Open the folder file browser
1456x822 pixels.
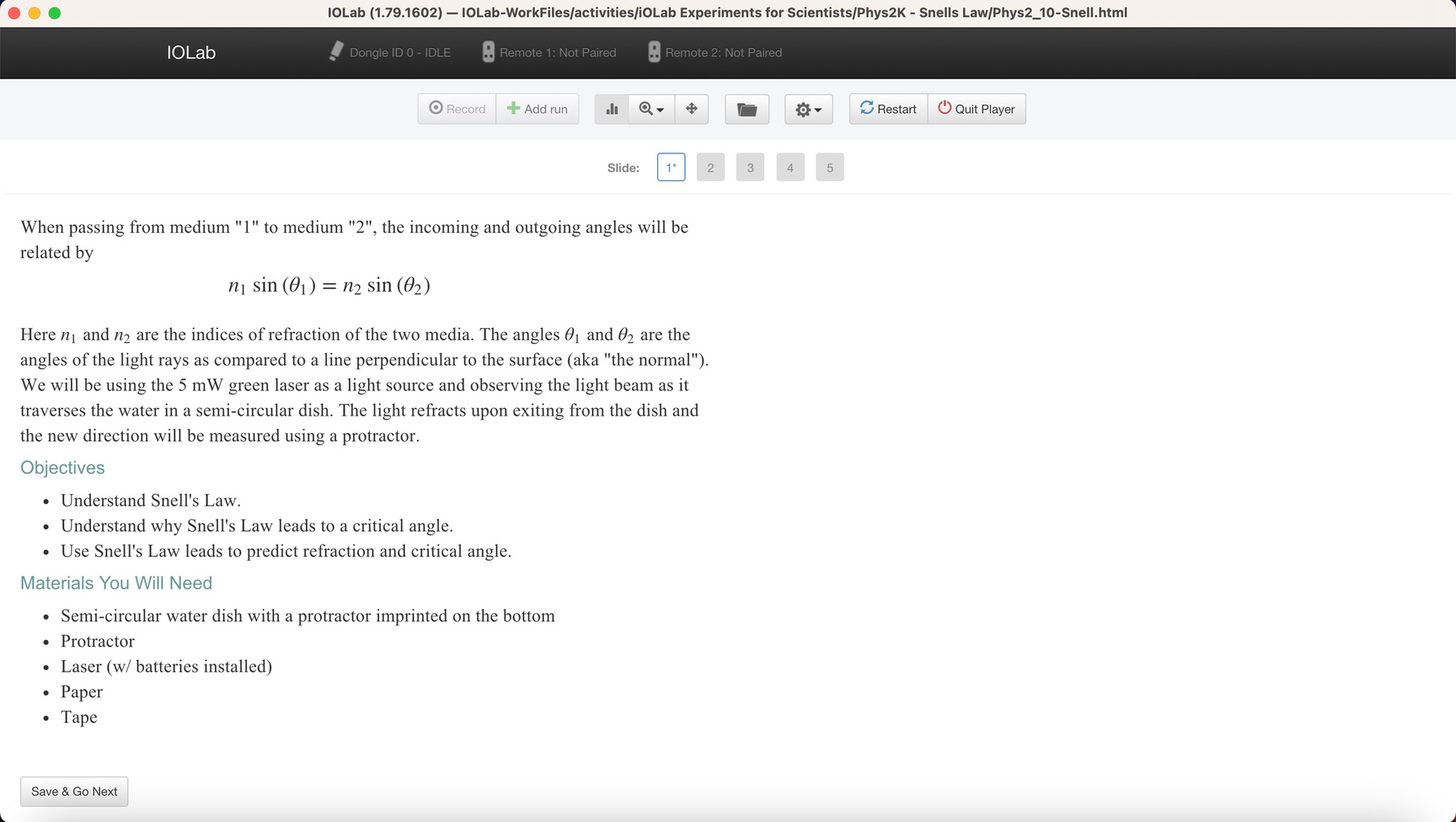tap(747, 109)
